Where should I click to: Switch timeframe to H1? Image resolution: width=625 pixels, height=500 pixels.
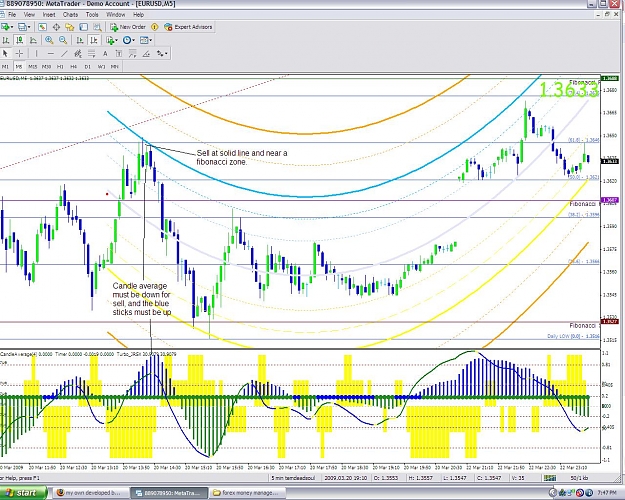point(60,67)
